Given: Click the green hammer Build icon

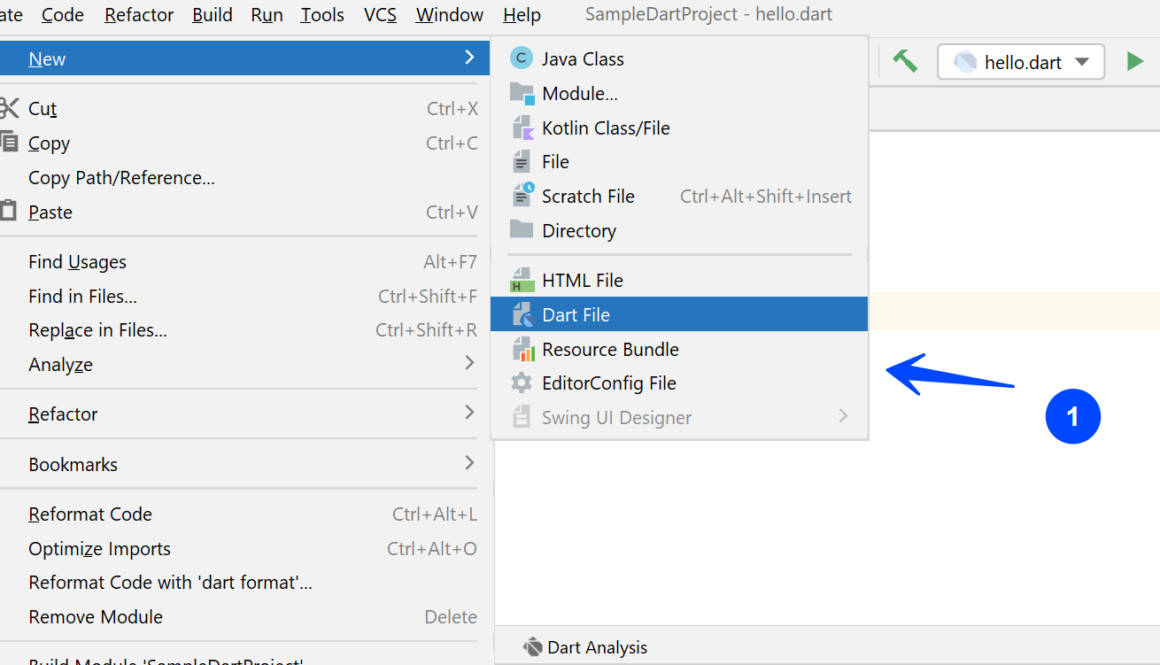Looking at the screenshot, I should [x=905, y=61].
